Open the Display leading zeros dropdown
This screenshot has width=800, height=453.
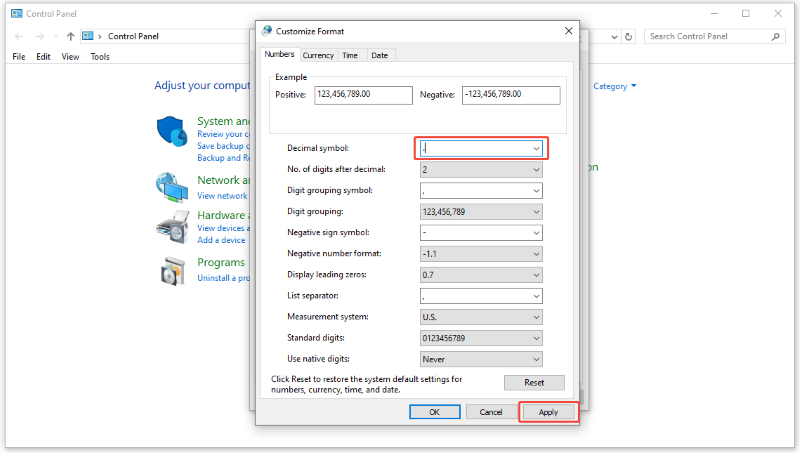coord(536,275)
